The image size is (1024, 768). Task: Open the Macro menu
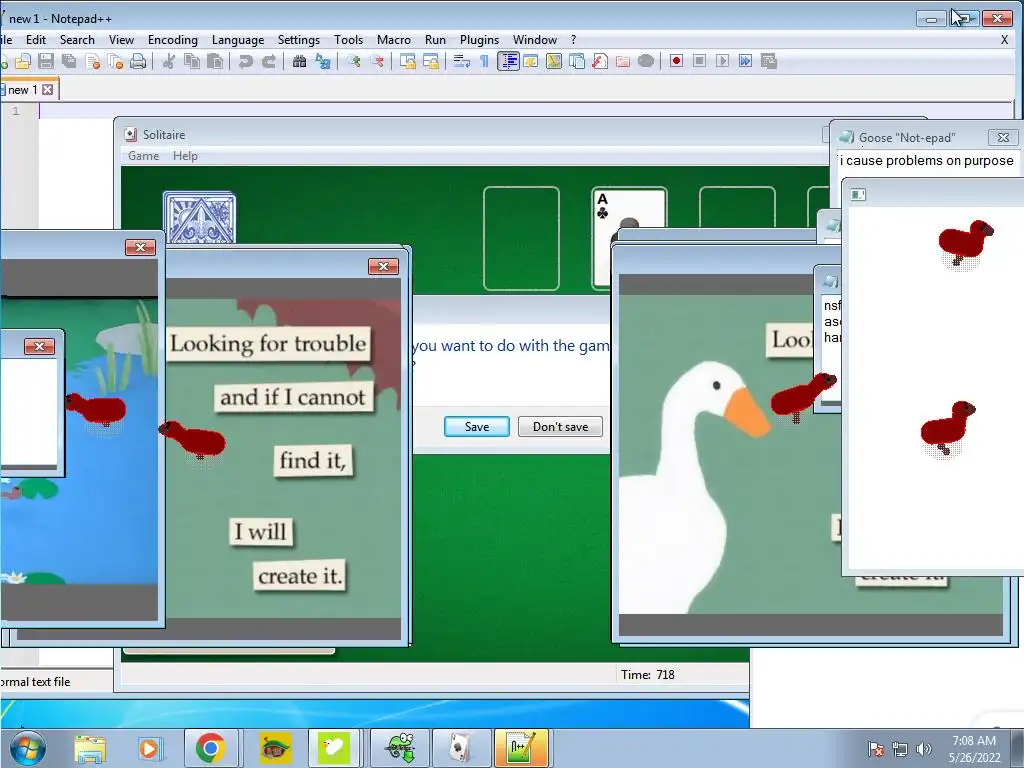(394, 40)
